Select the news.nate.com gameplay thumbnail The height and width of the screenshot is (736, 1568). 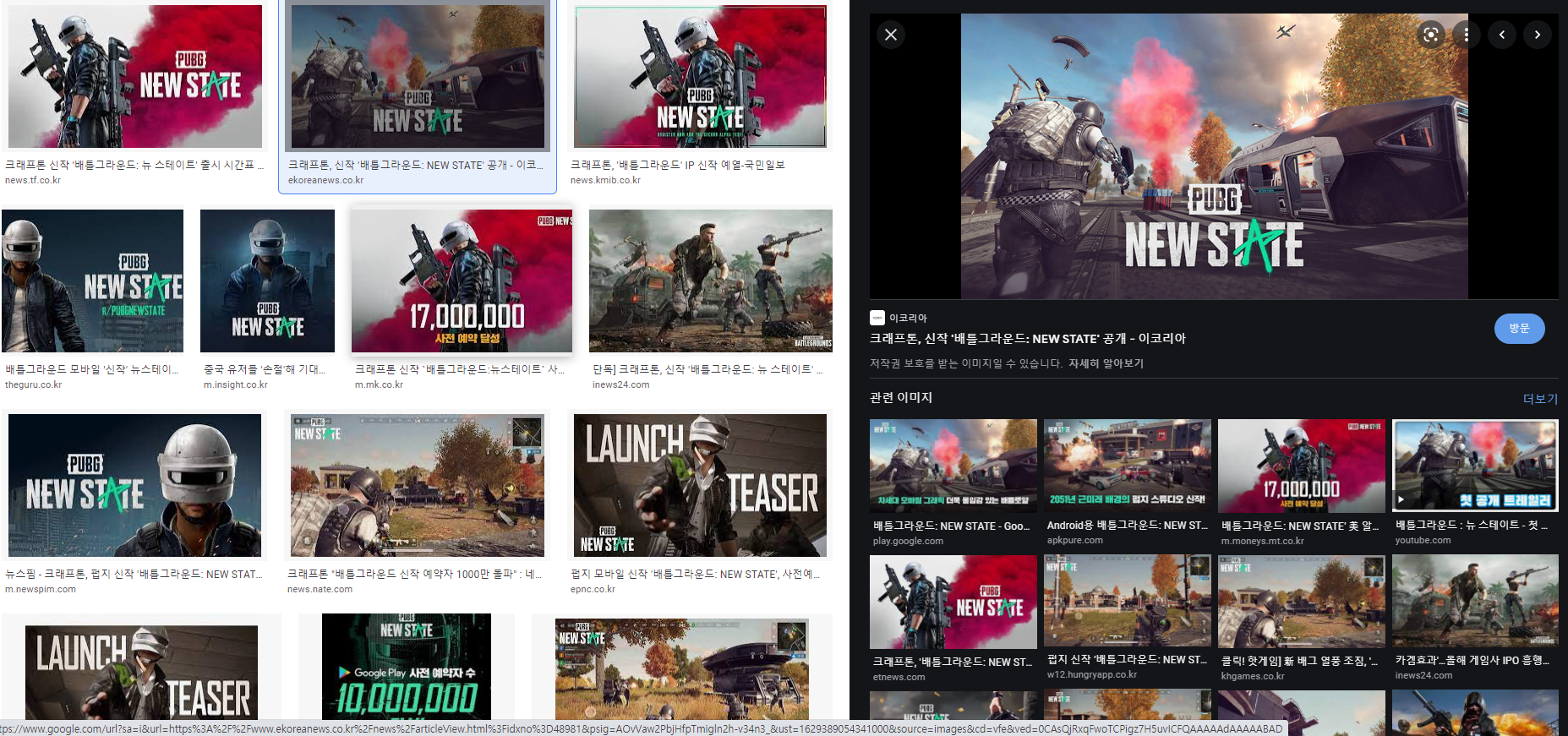[418, 485]
